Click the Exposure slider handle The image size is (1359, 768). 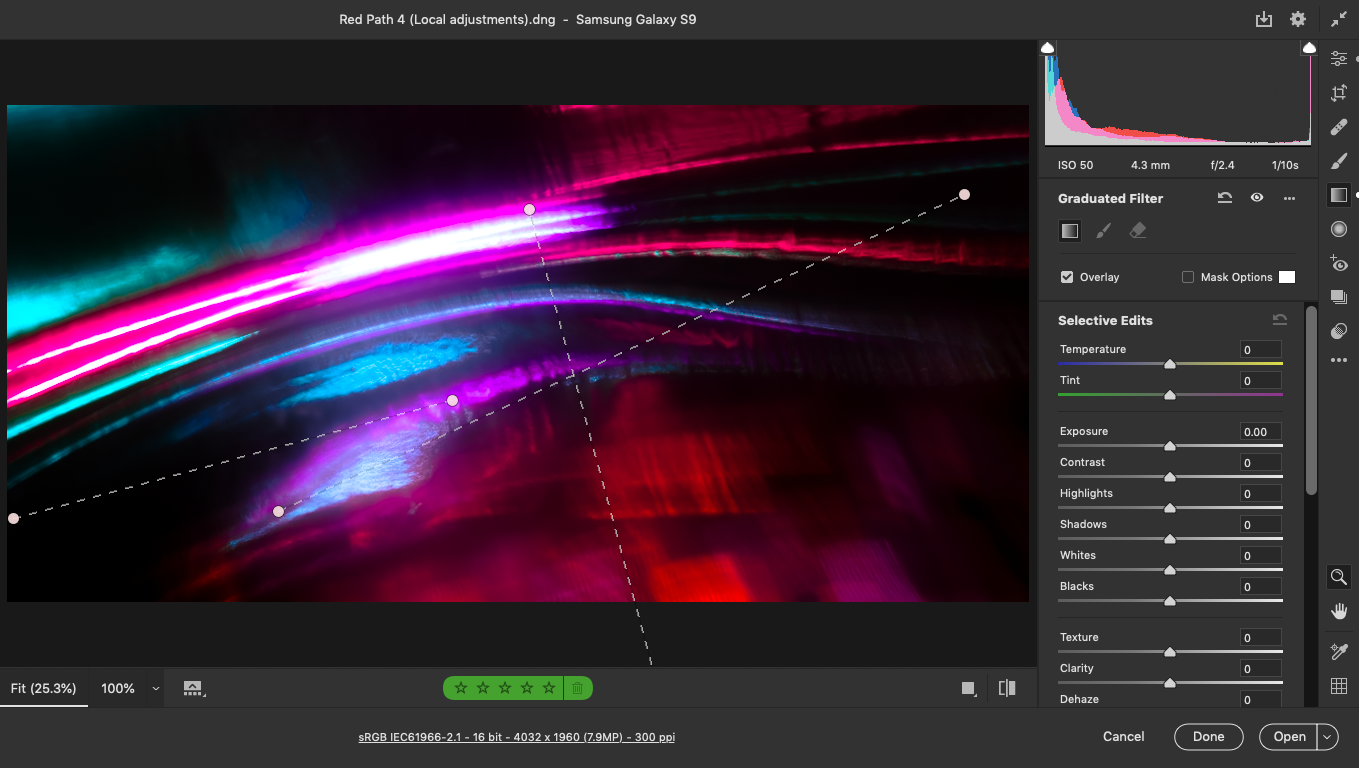1170,446
